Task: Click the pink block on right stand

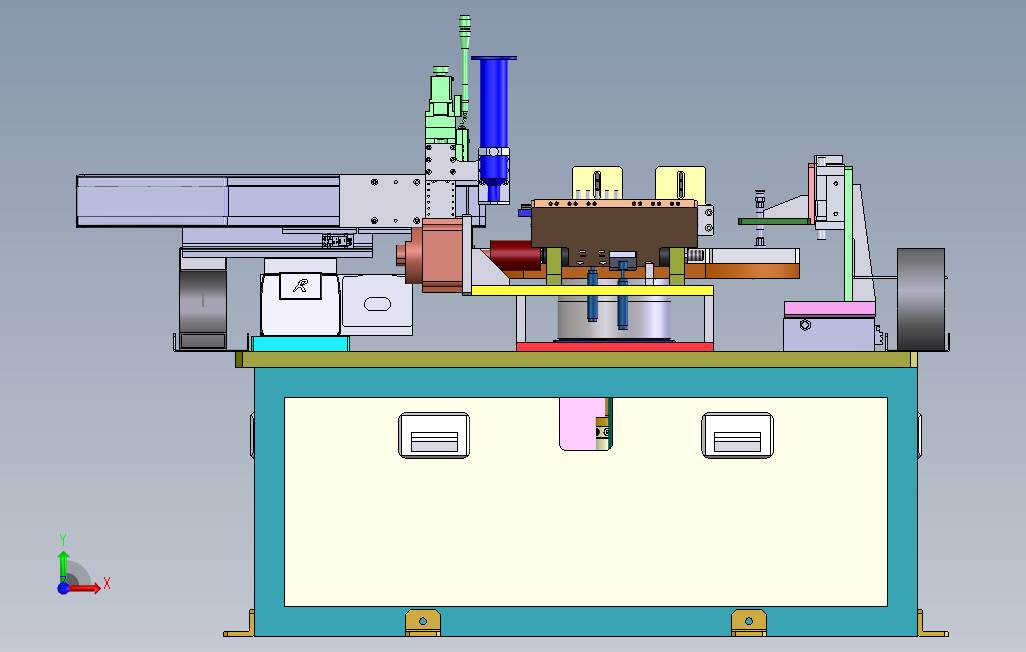Action: (x=830, y=308)
